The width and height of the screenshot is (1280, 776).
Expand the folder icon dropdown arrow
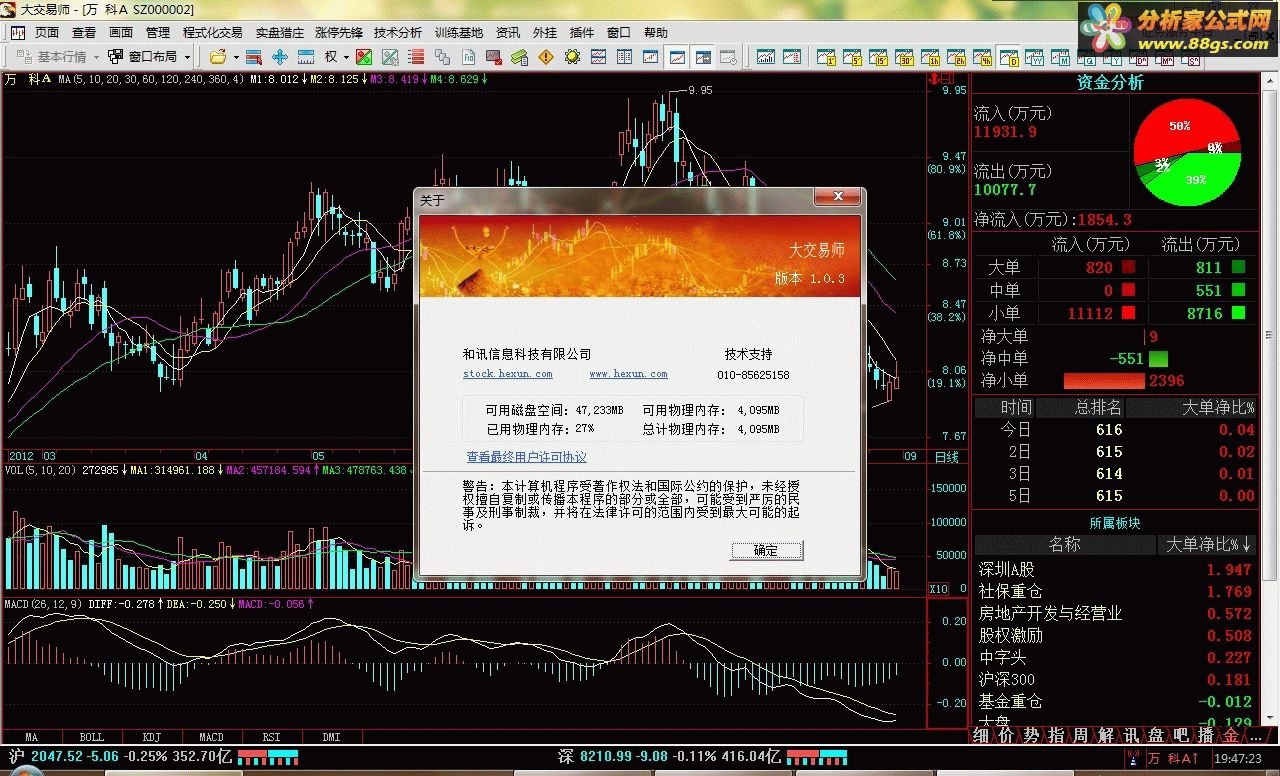tap(236, 57)
